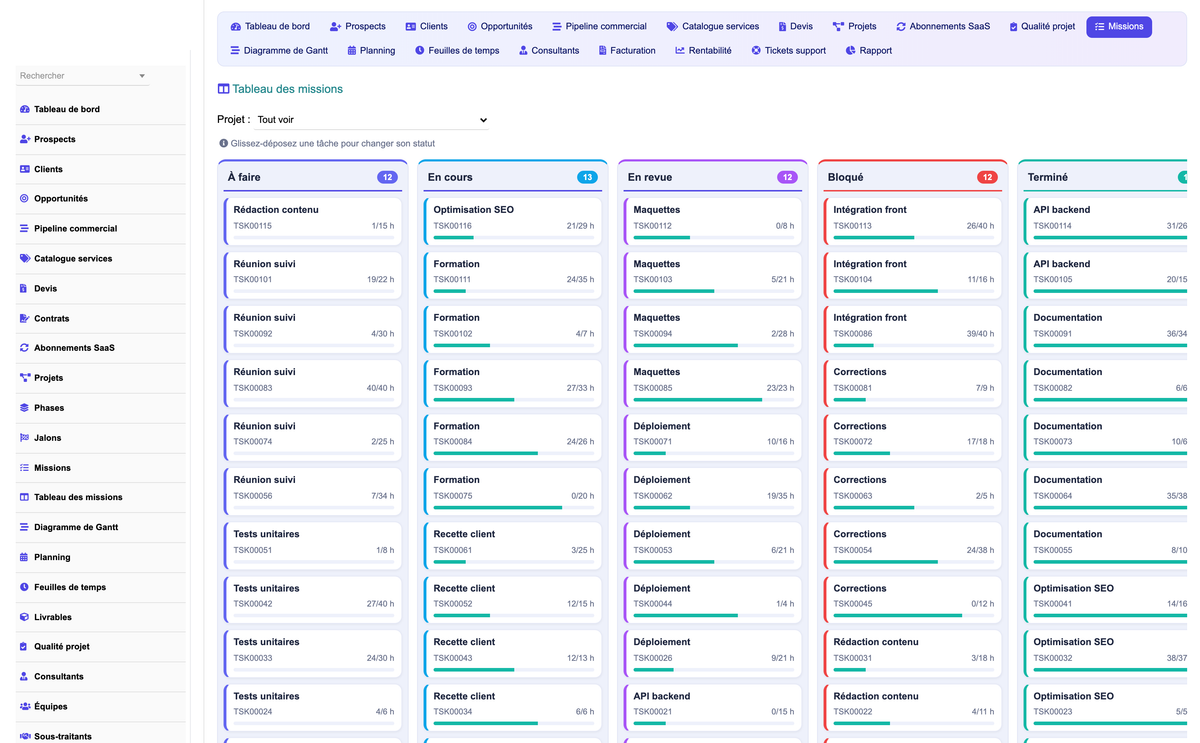Open Phases from the sidebar
This screenshot has width=1200, height=743.
[101, 408]
